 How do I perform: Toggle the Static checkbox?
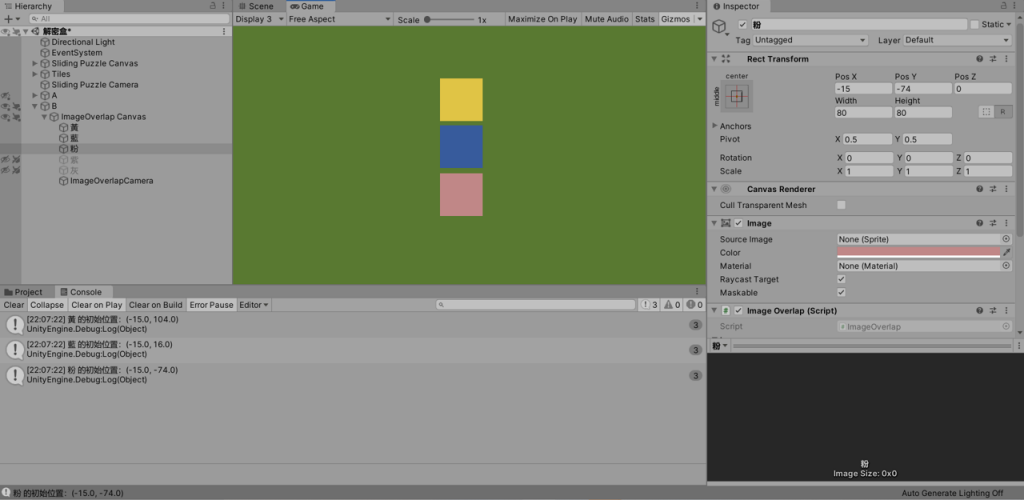(975, 24)
